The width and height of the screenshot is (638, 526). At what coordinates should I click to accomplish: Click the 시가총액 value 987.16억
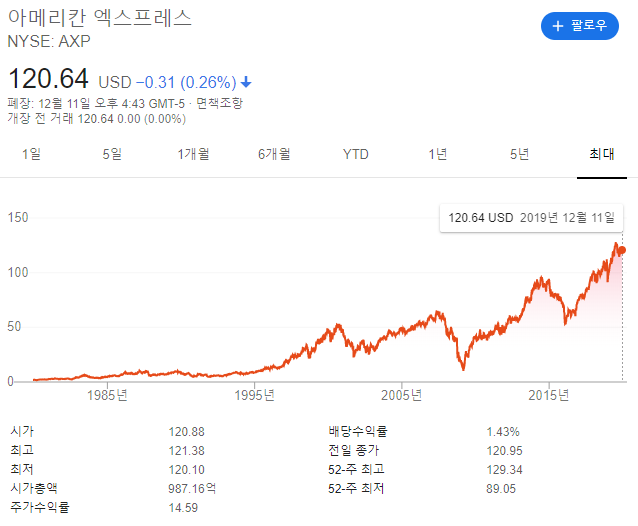coord(192,489)
